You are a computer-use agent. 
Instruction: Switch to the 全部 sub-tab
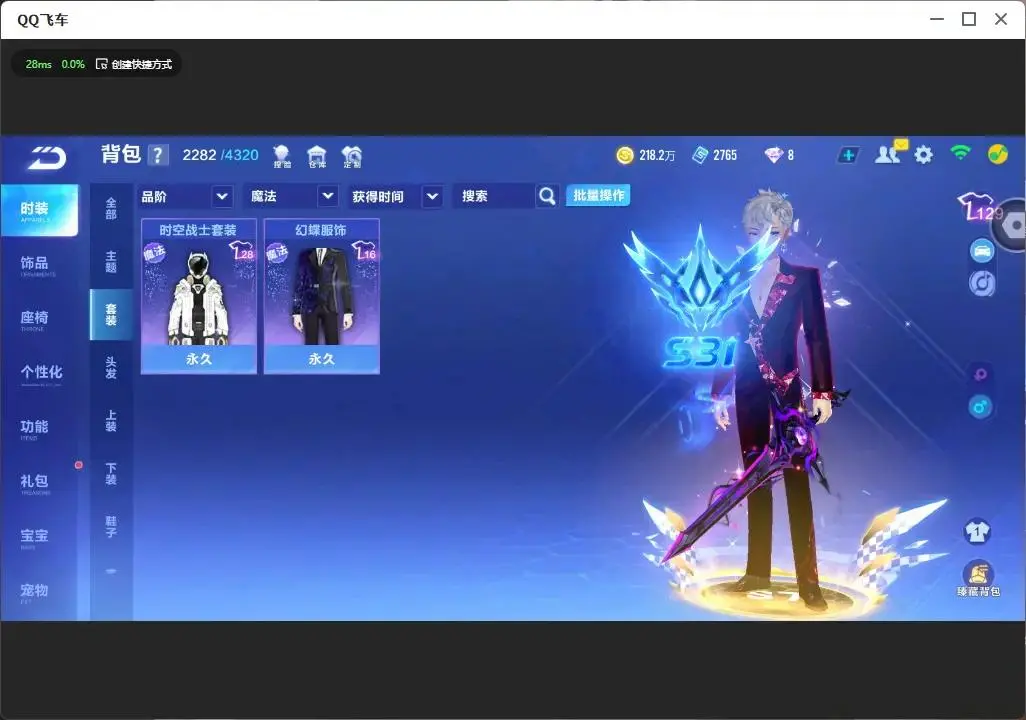(x=111, y=209)
